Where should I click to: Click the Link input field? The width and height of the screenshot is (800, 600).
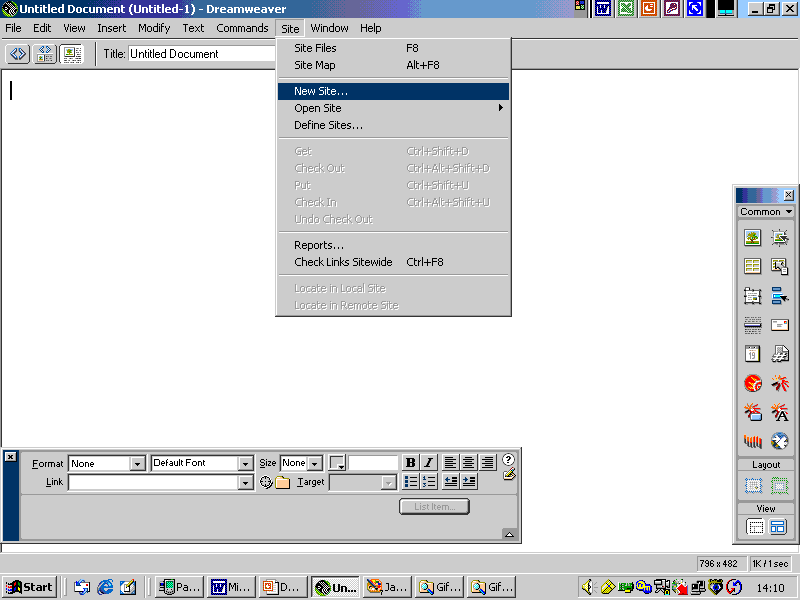point(154,483)
